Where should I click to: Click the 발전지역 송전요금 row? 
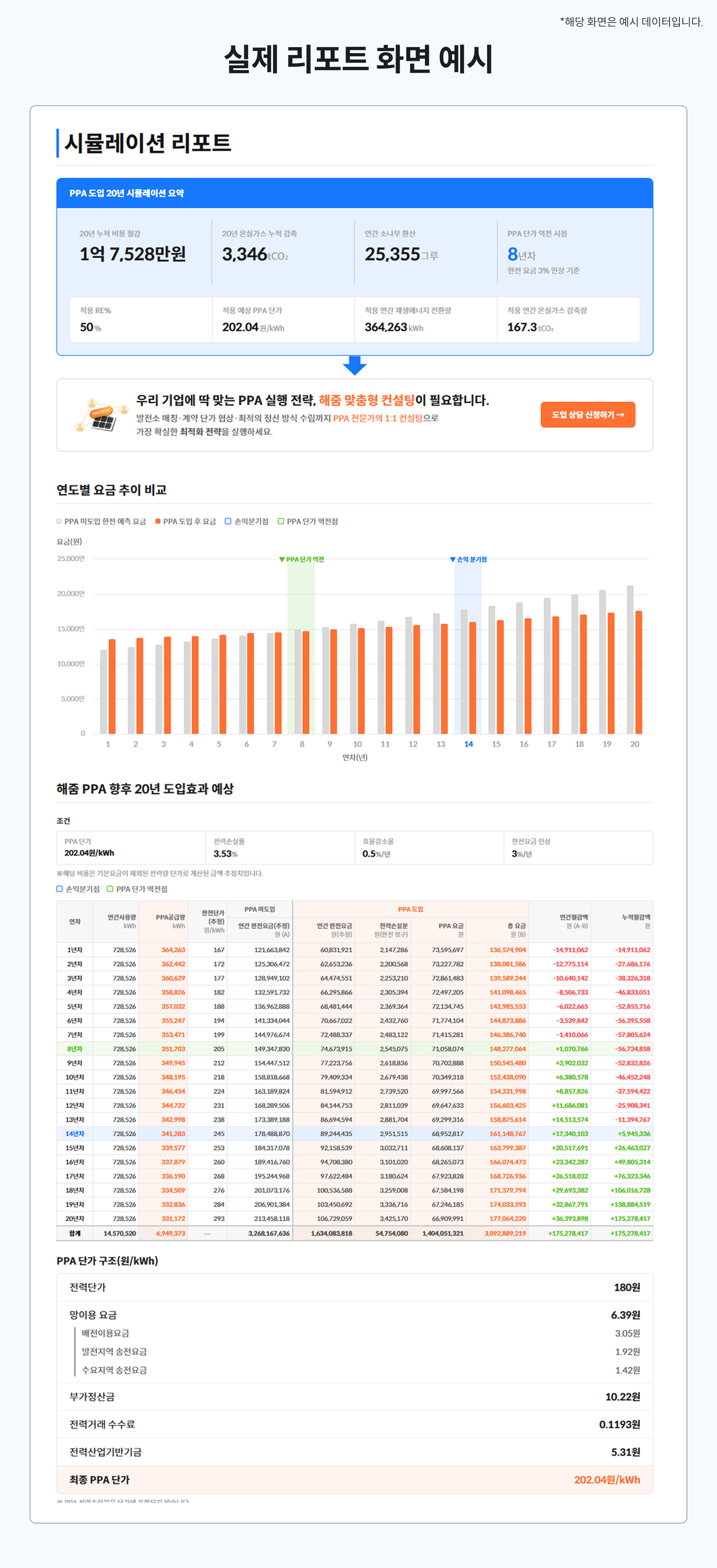354,1351
